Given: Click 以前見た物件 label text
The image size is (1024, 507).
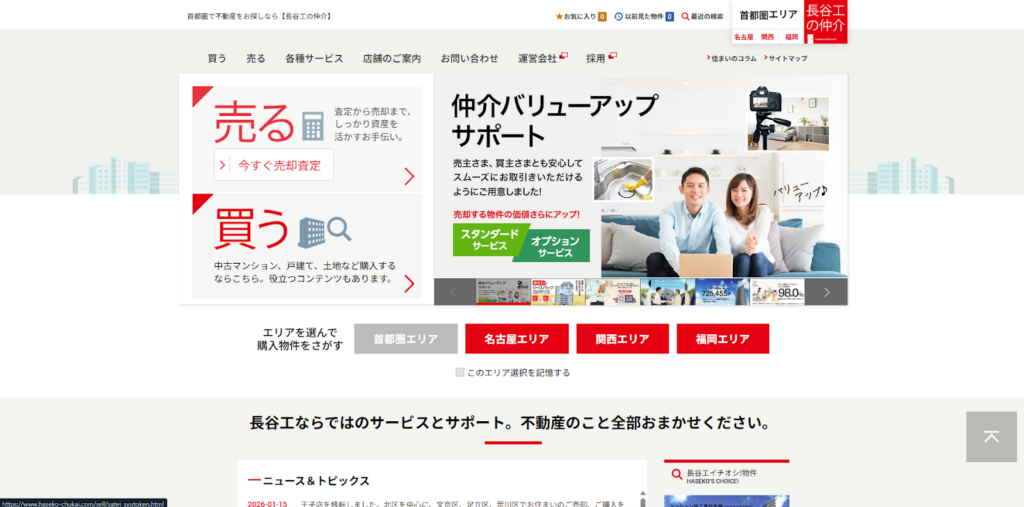Looking at the screenshot, I should tap(644, 16).
